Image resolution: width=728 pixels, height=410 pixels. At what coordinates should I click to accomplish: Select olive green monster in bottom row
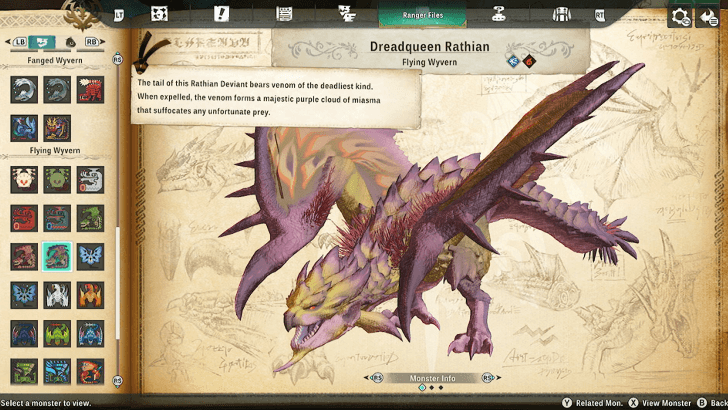click(24, 371)
